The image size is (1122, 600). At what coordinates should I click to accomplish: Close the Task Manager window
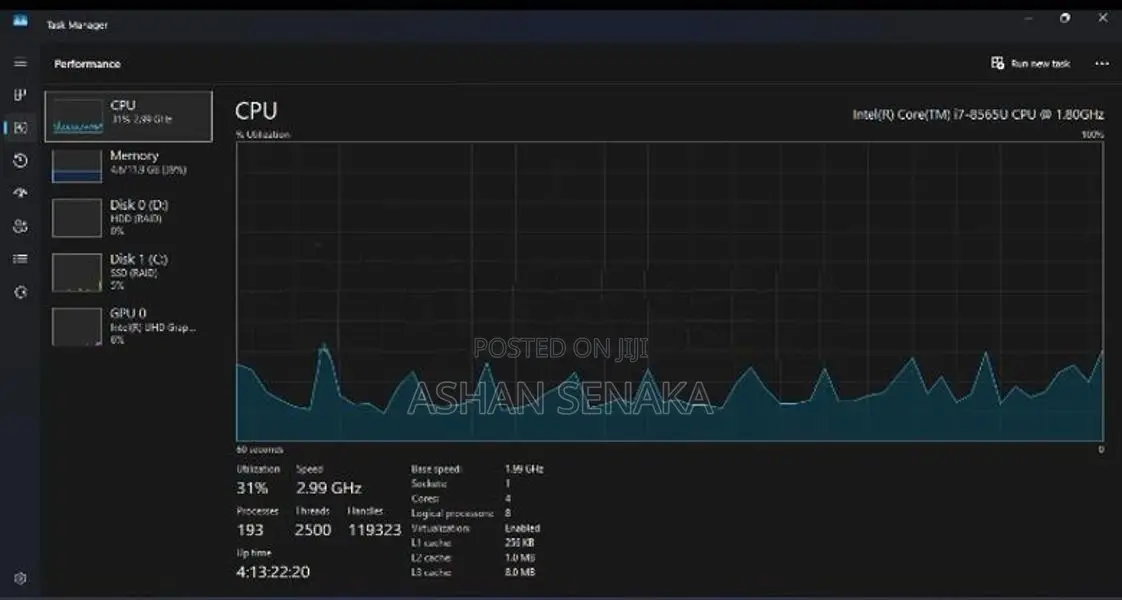(1103, 18)
